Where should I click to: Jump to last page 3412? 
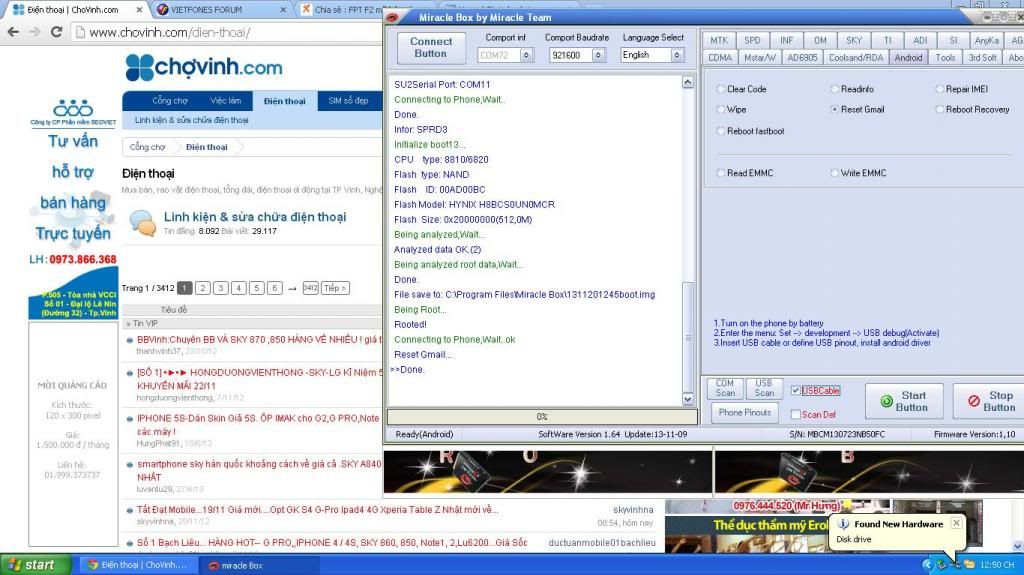(310, 288)
